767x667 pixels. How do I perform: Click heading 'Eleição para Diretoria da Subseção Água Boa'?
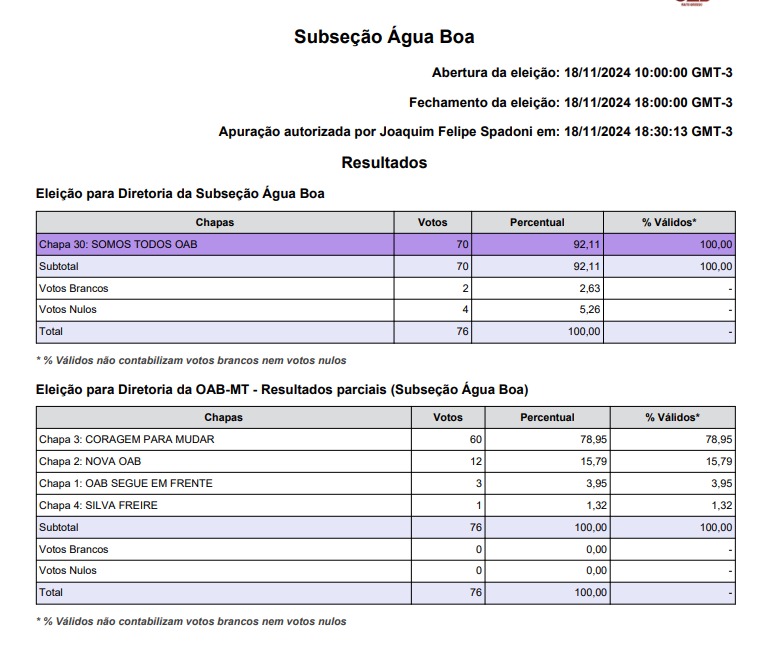180,194
